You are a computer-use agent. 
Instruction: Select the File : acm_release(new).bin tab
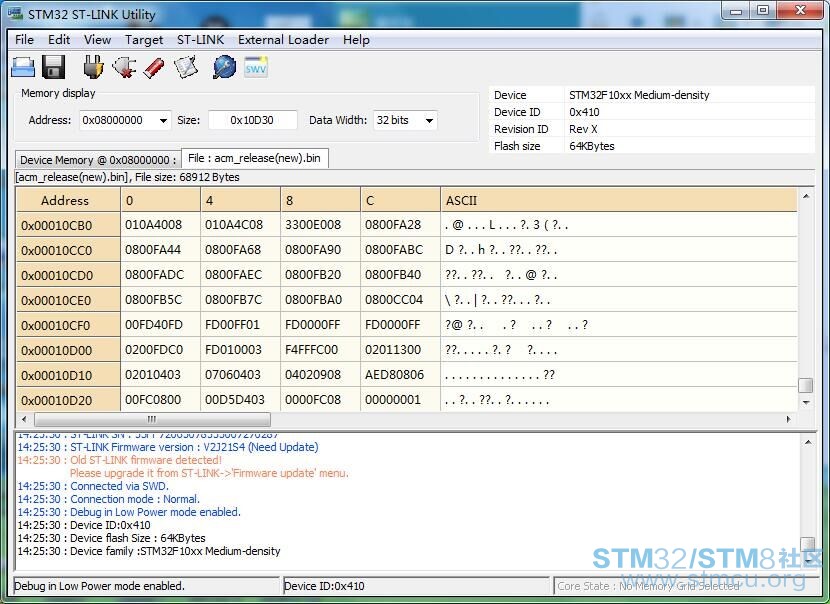(x=255, y=158)
